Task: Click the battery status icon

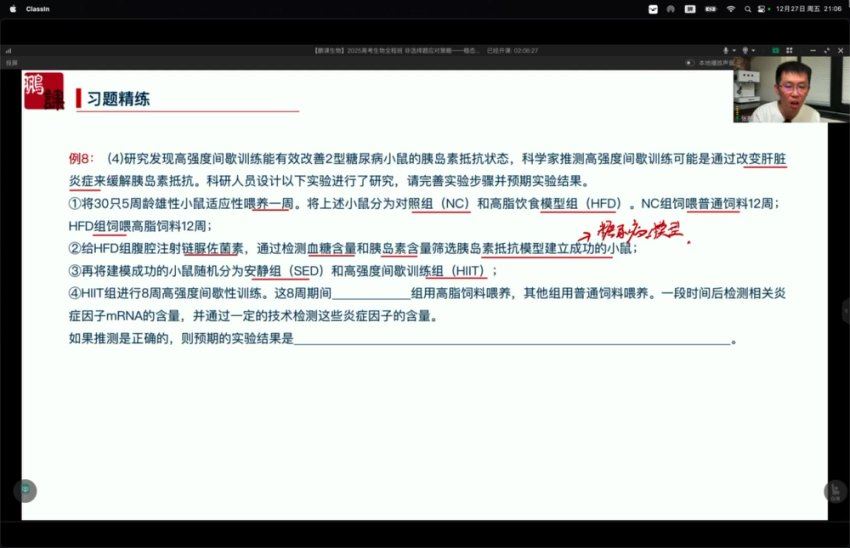Action: (x=710, y=9)
